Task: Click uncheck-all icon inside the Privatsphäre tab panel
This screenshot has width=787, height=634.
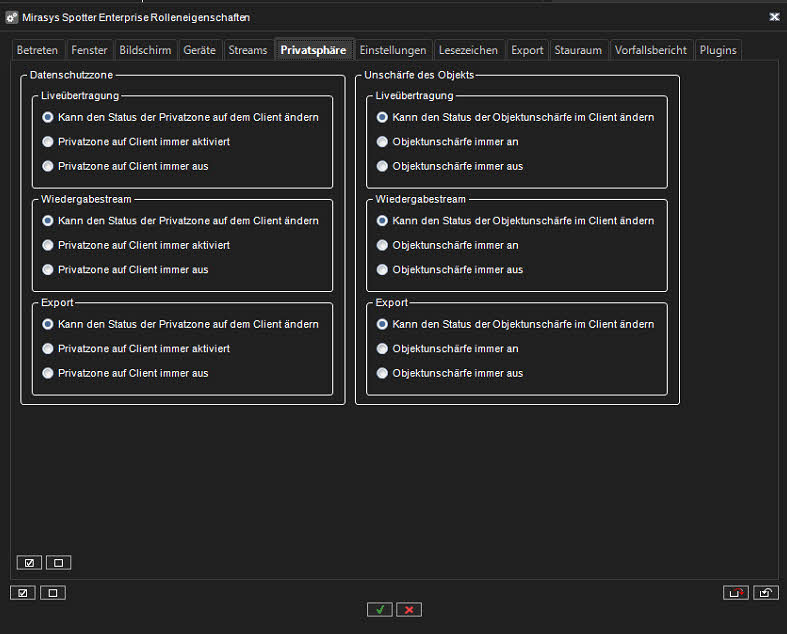Action: 58,562
